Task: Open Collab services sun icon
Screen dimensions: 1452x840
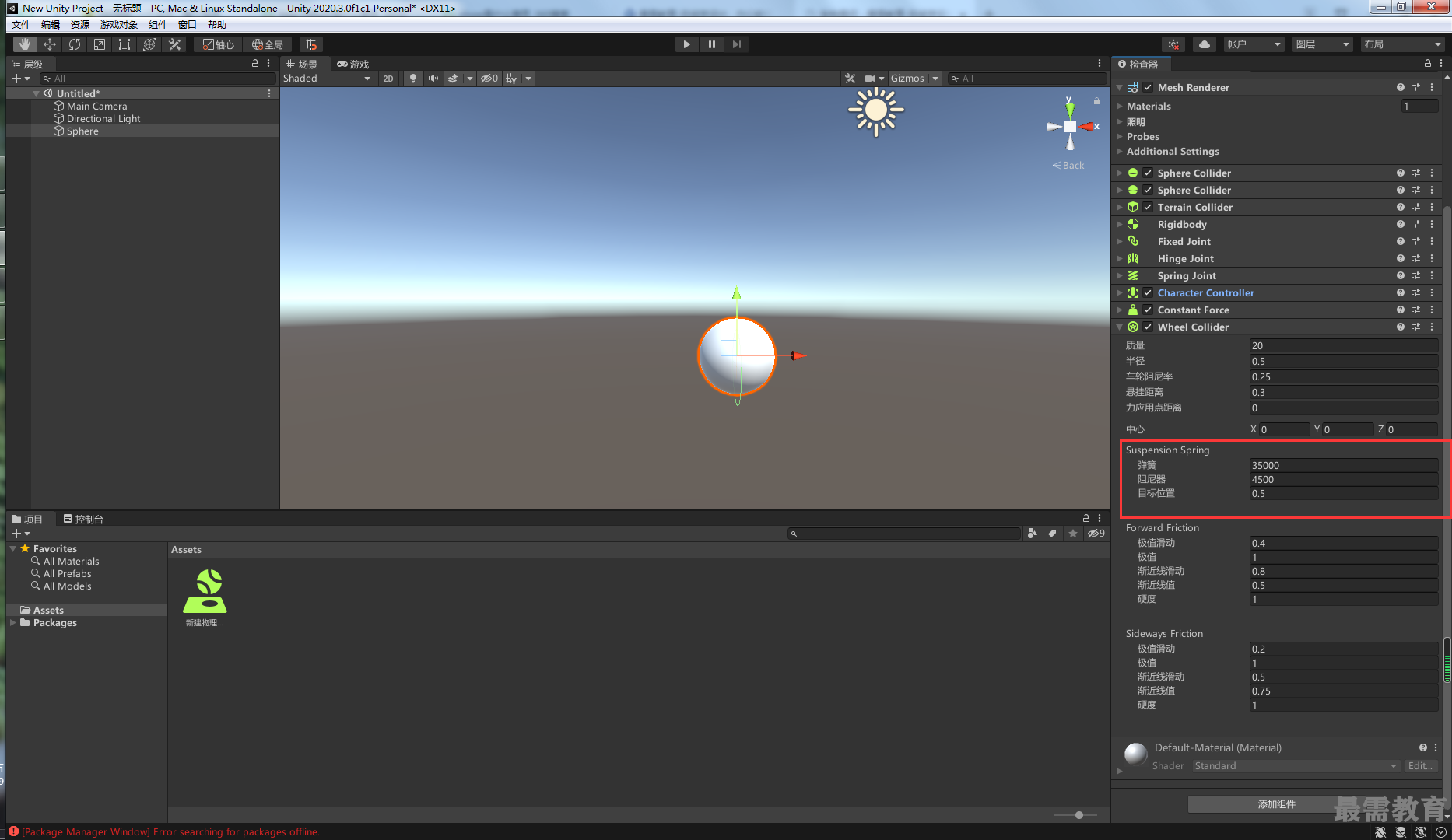Action: 1173,44
